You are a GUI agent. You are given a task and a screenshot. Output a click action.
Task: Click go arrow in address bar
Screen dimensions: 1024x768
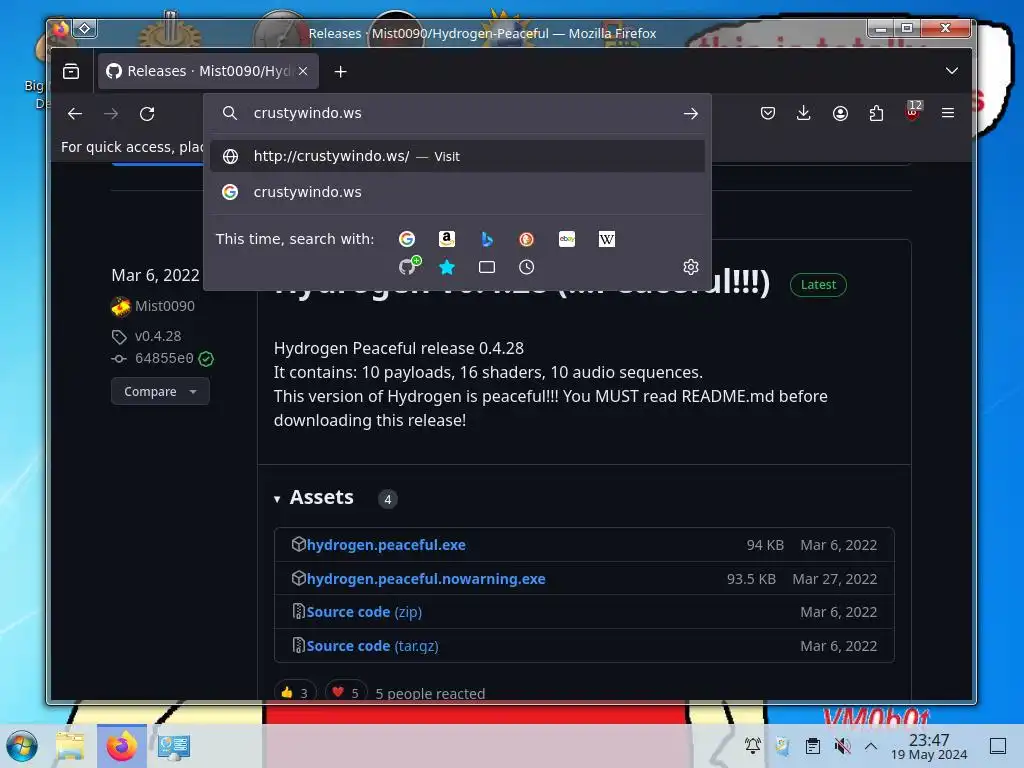coord(690,114)
